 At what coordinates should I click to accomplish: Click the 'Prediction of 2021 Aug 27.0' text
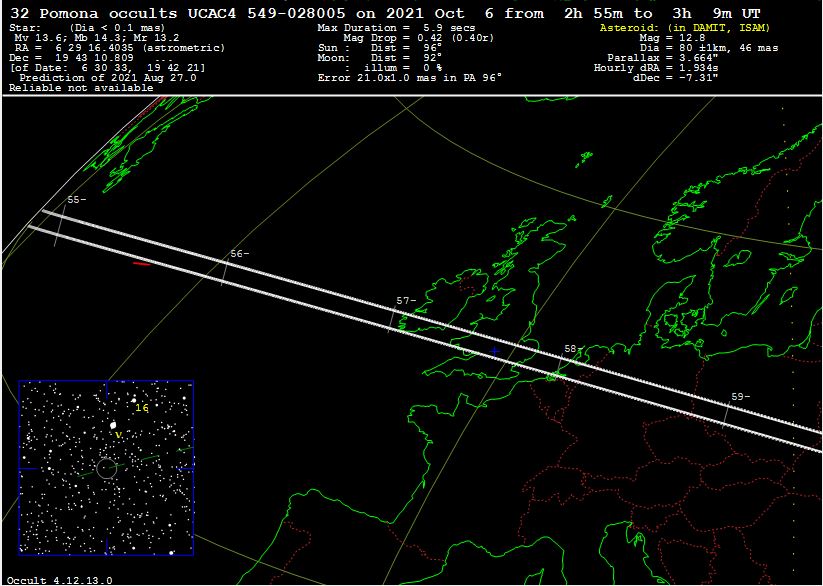[92, 77]
